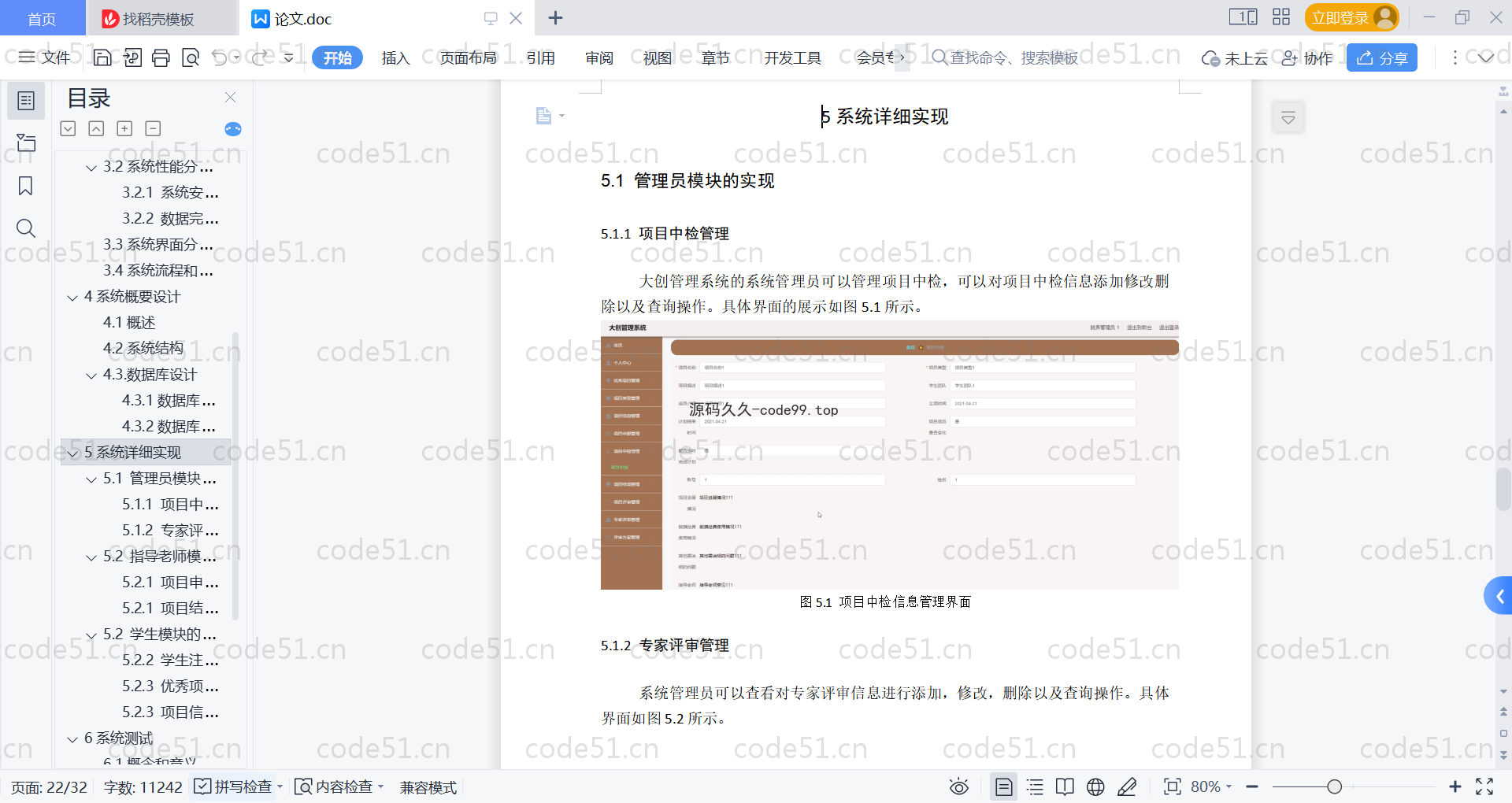Click the Print icon in toolbar
This screenshot has height=803, width=1512.
[161, 57]
